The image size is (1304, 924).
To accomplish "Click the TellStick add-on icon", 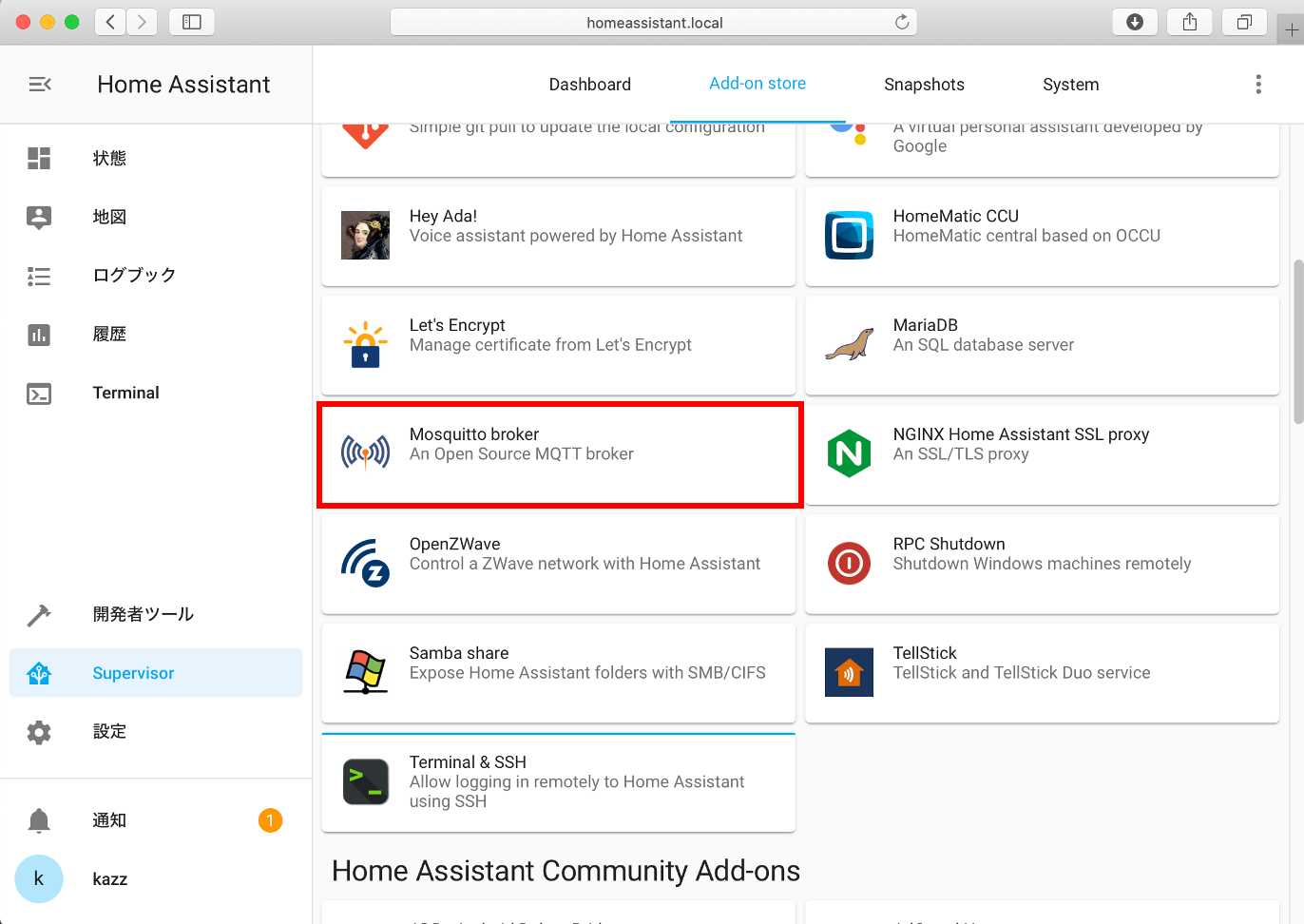I will 850,672.
